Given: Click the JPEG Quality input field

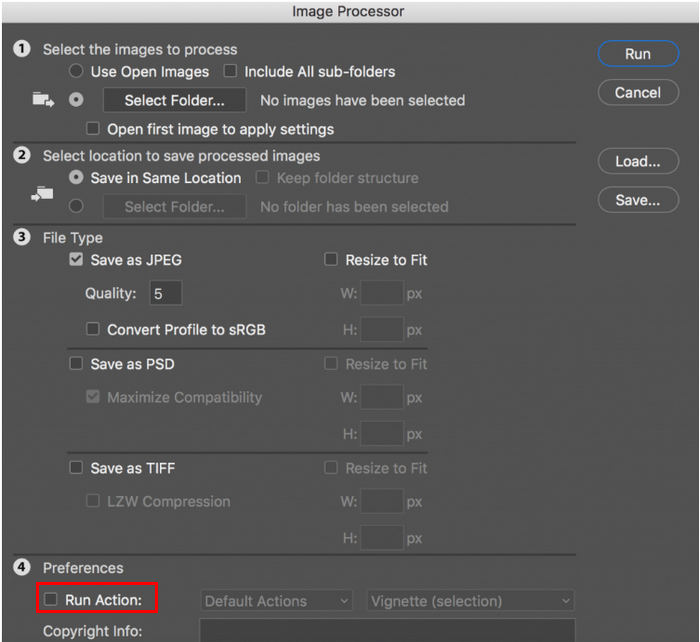Looking at the screenshot, I should (x=166, y=293).
